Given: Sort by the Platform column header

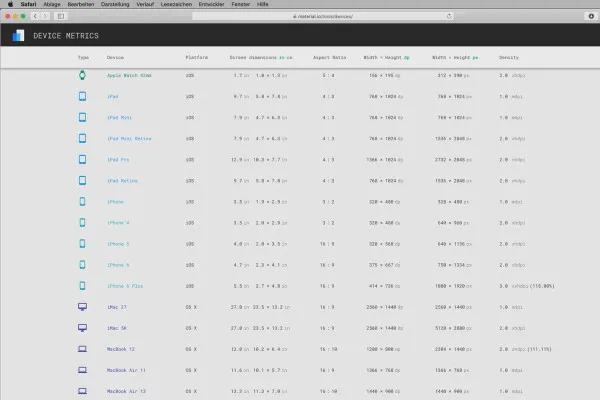Looking at the screenshot, I should [x=197, y=57].
